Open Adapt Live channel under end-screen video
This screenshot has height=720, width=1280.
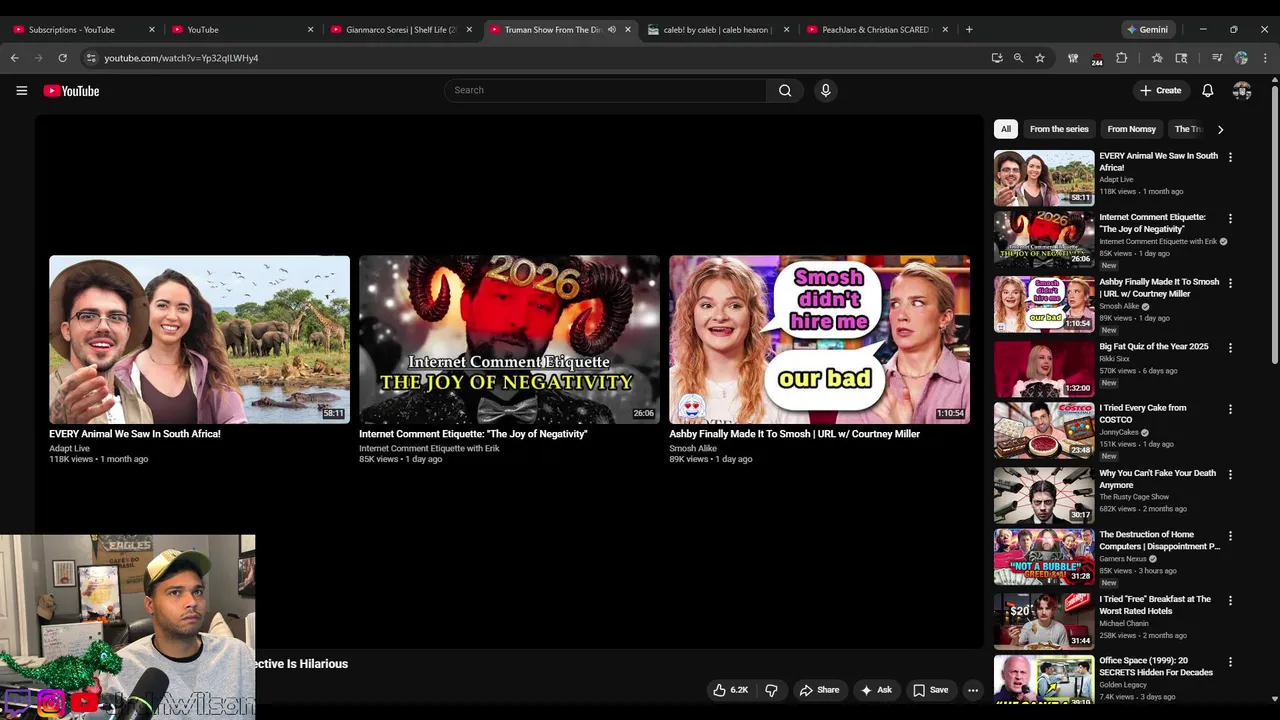tap(69, 448)
